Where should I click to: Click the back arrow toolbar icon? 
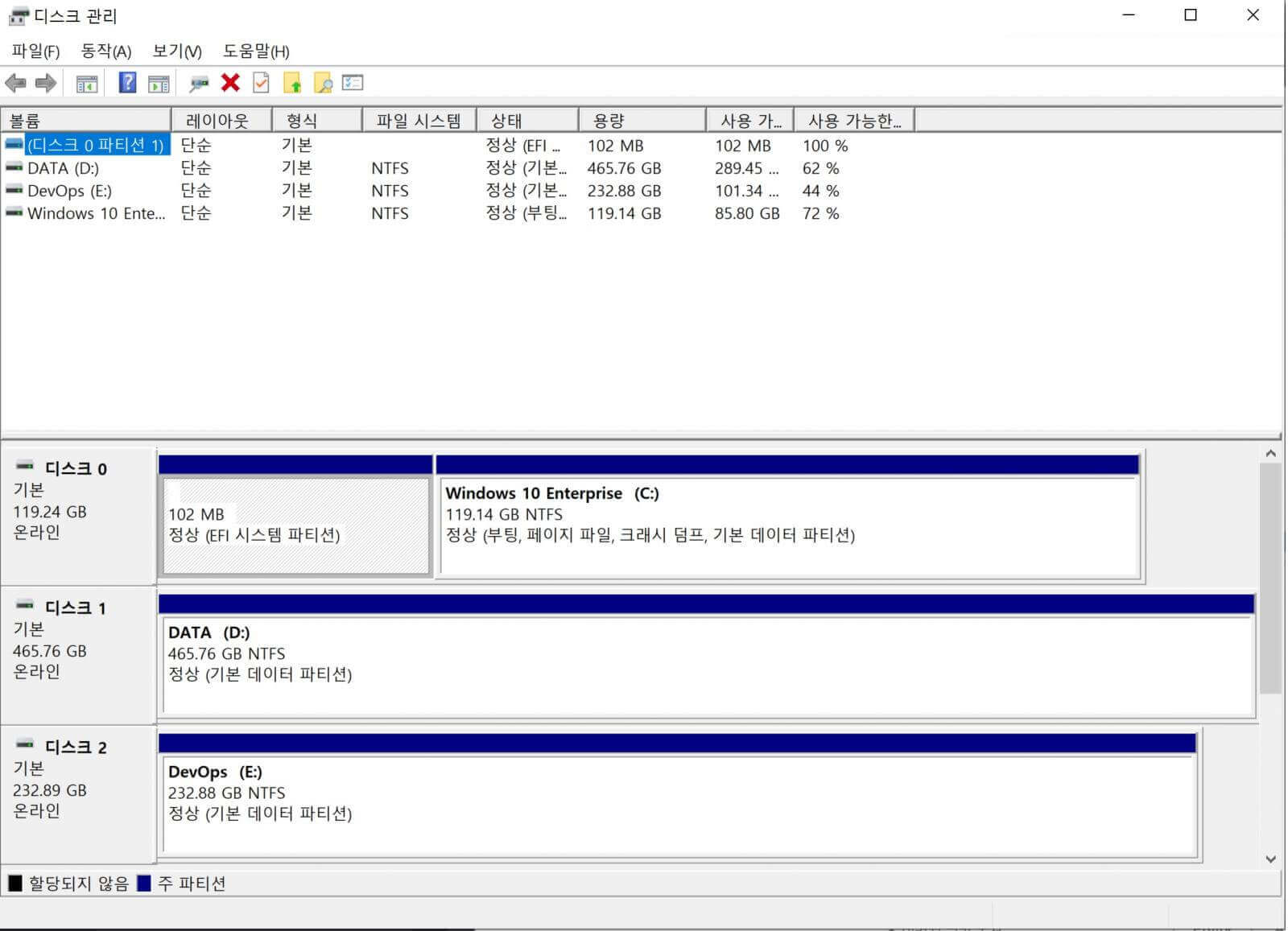tap(15, 83)
